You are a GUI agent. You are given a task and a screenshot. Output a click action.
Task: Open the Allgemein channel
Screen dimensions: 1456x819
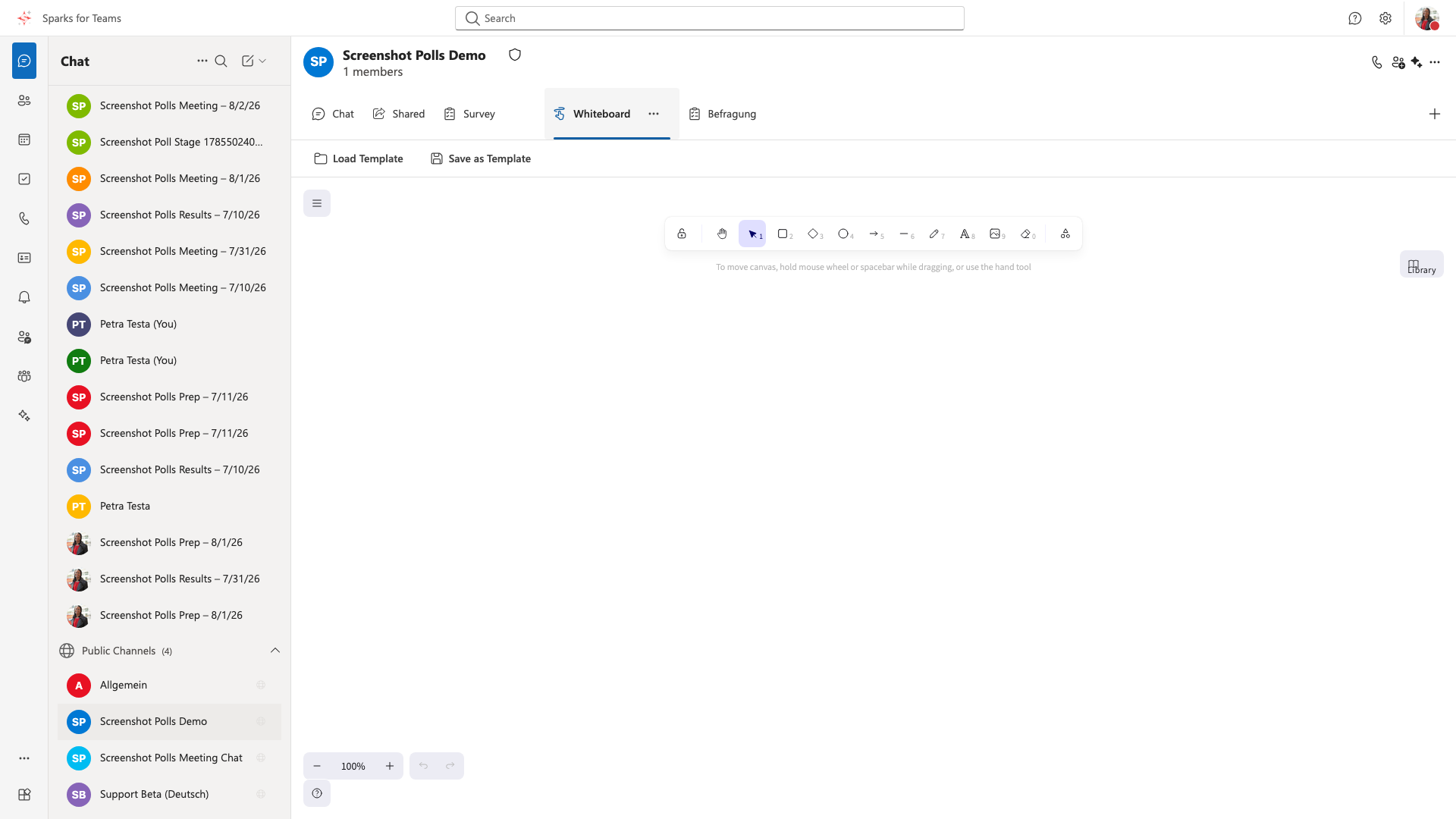(169, 685)
